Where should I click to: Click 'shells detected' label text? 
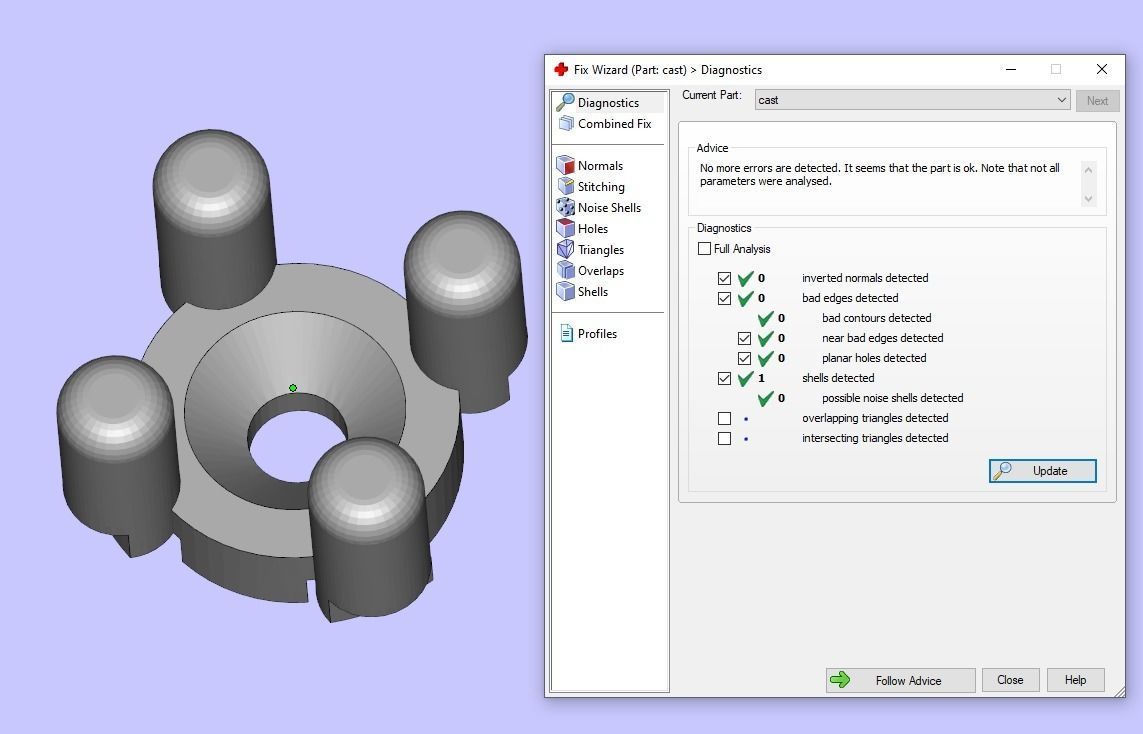[x=838, y=378]
